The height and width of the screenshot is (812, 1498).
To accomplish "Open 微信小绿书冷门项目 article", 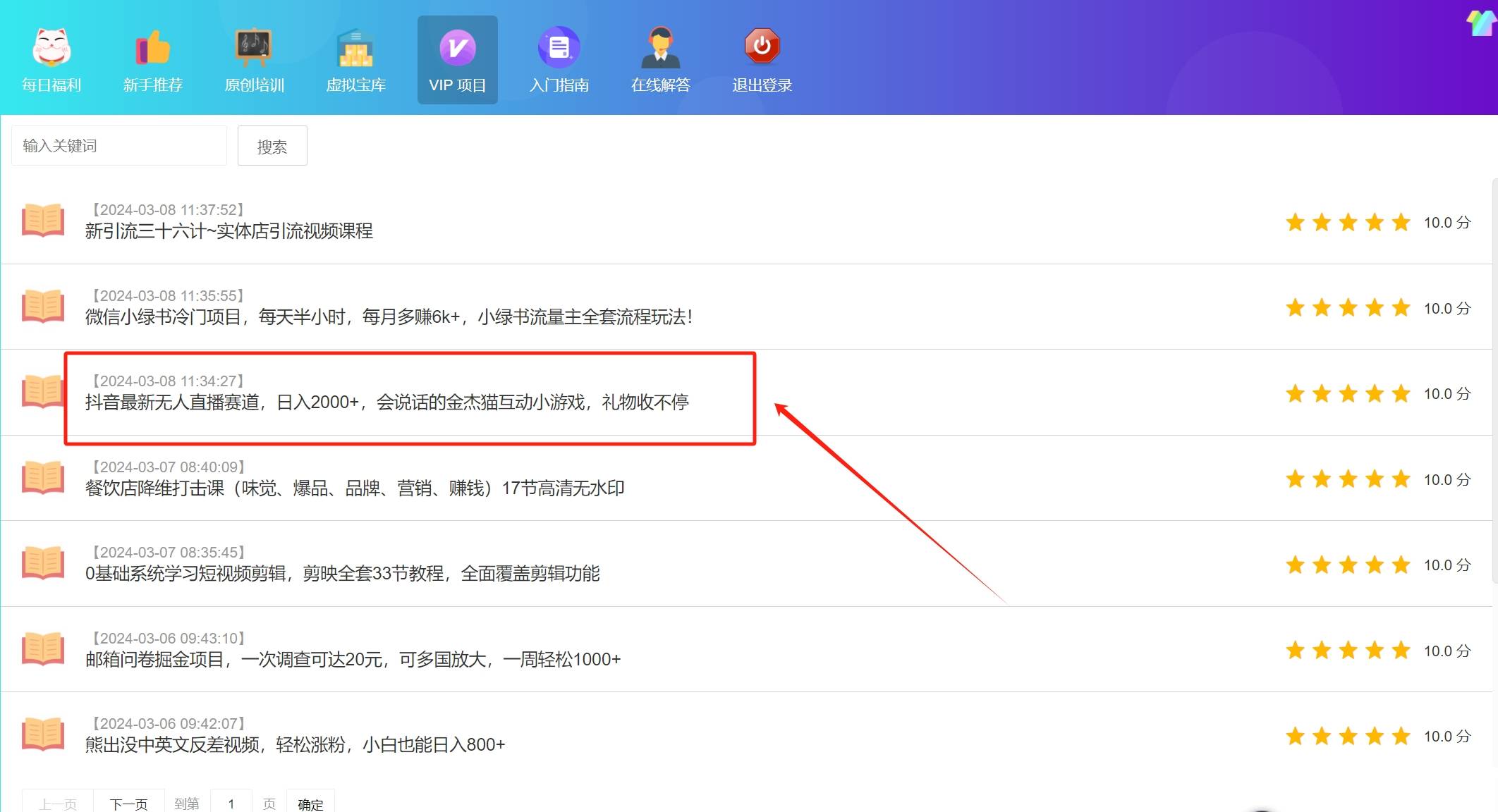I will coord(389,317).
